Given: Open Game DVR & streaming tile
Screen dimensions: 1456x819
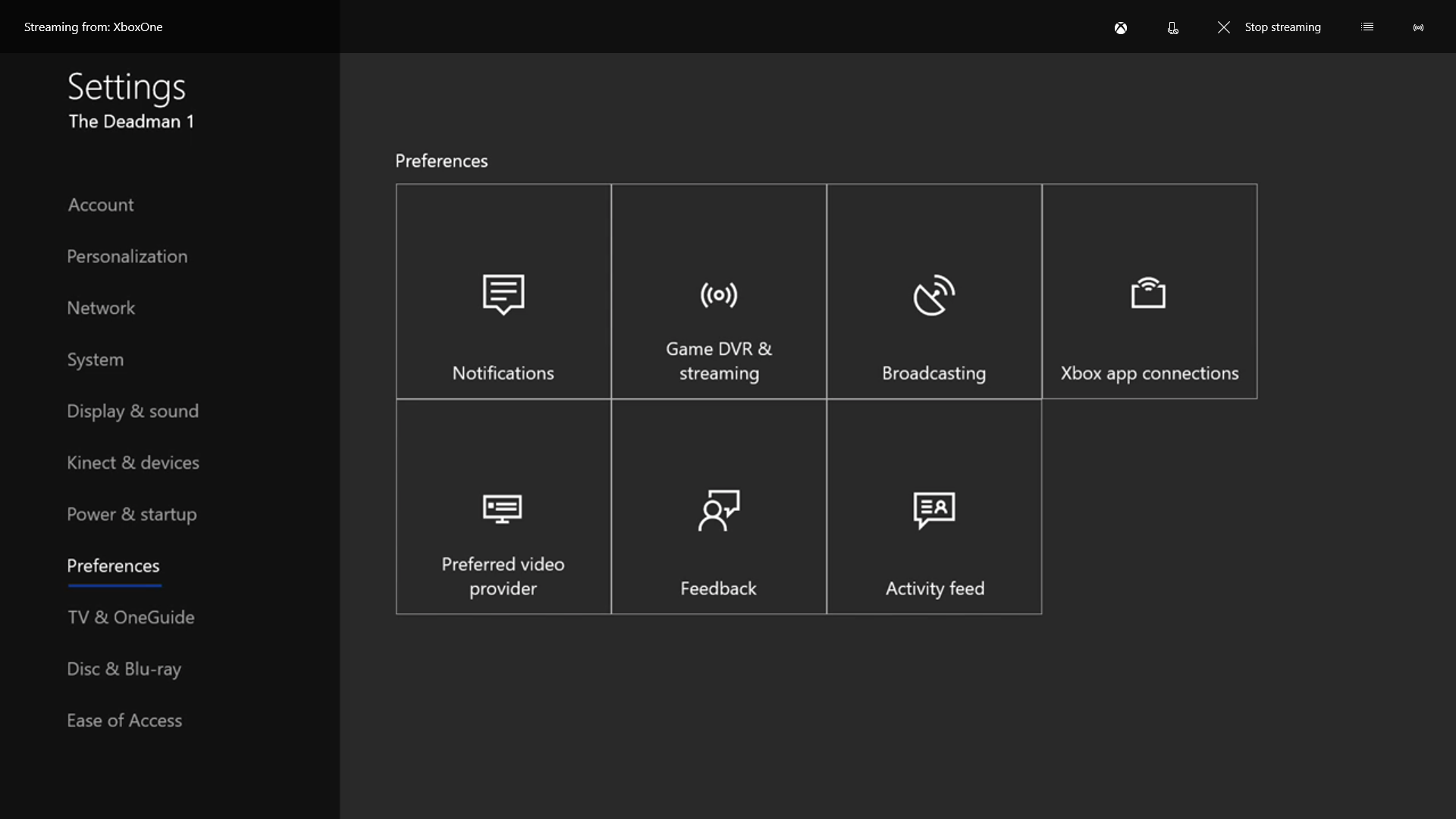Looking at the screenshot, I should pos(719,291).
